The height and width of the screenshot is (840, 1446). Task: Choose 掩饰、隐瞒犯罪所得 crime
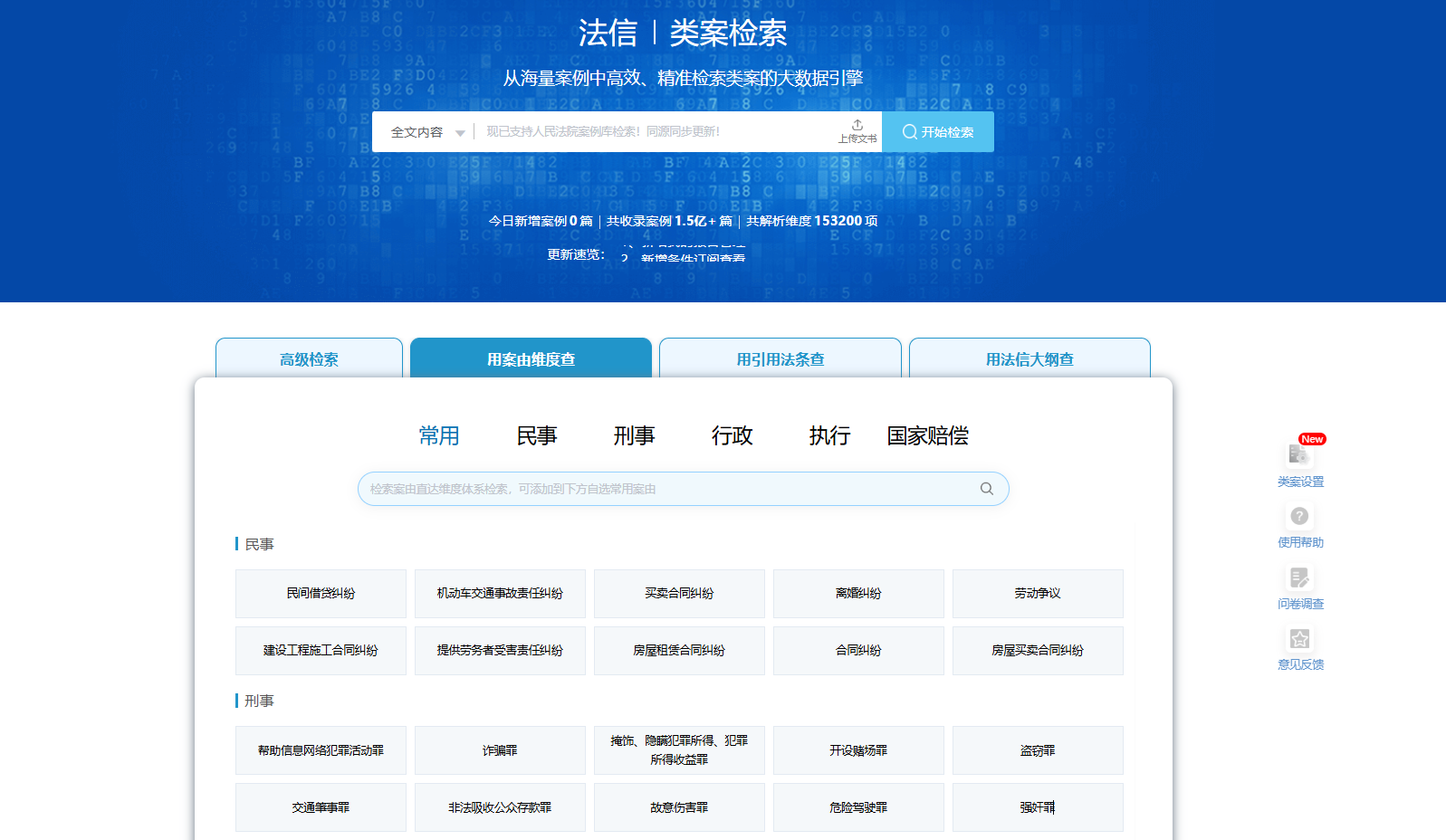(679, 750)
